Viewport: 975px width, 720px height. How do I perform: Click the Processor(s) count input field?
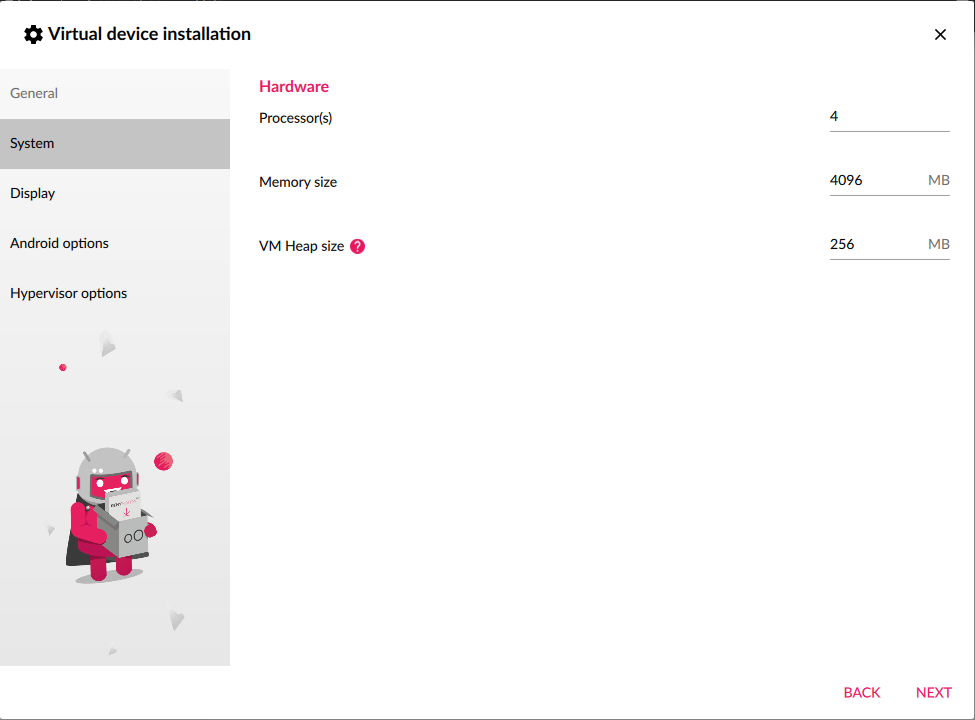pos(888,117)
